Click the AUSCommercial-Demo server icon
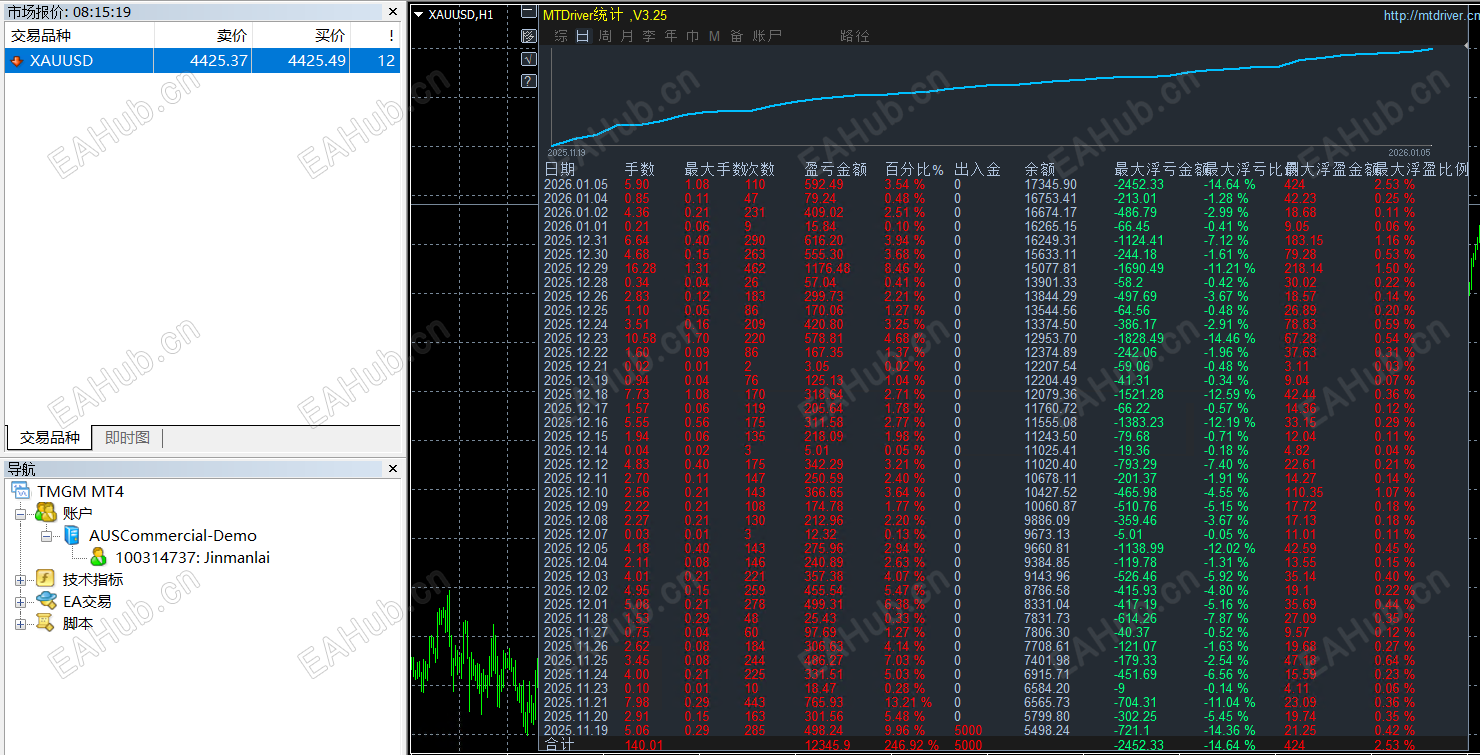1480x755 pixels. (72, 535)
